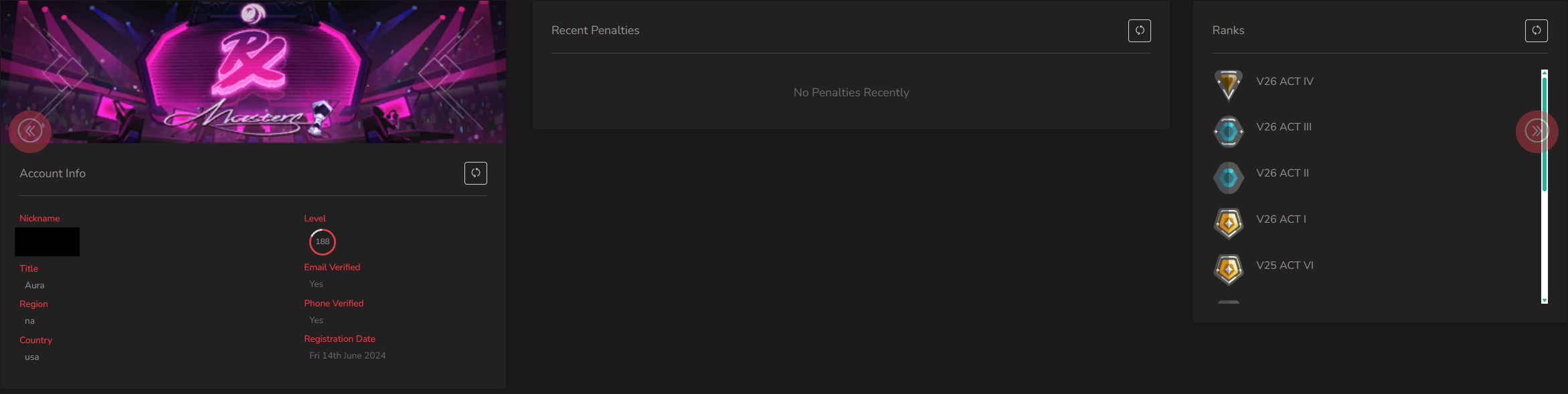Click the Registration Date value text
This screenshot has width=1568, height=394.
coord(347,356)
